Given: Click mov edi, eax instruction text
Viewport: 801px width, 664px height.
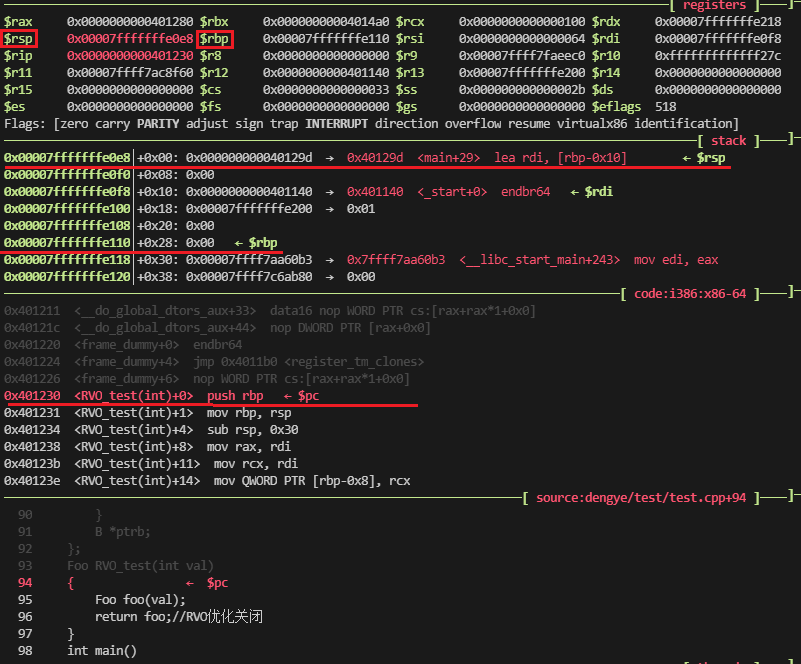Looking at the screenshot, I should click(676, 259).
